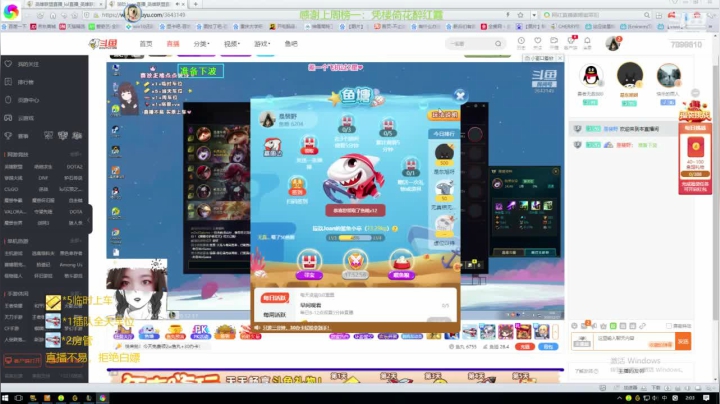Close the small window popup bar
The width and height of the screenshot is (720, 404).
(x=560, y=58)
